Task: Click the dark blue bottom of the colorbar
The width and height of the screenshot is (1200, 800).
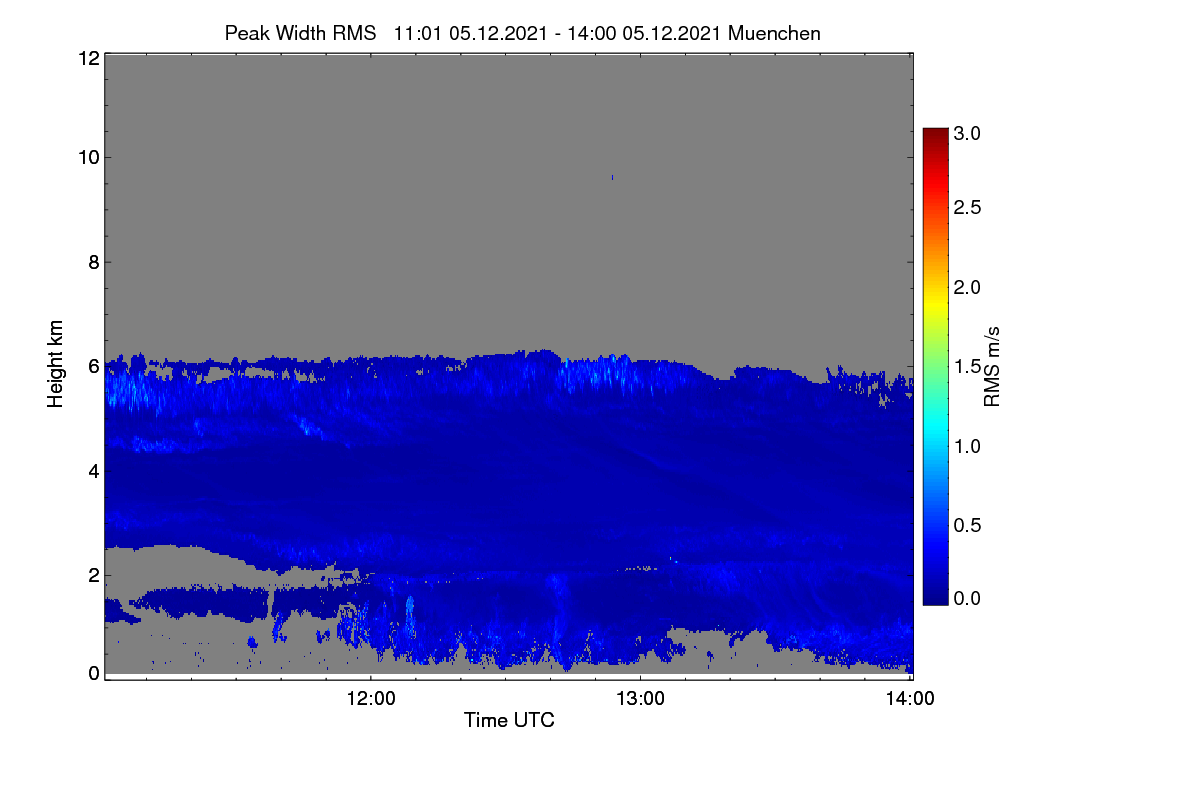Action: [x=934, y=596]
